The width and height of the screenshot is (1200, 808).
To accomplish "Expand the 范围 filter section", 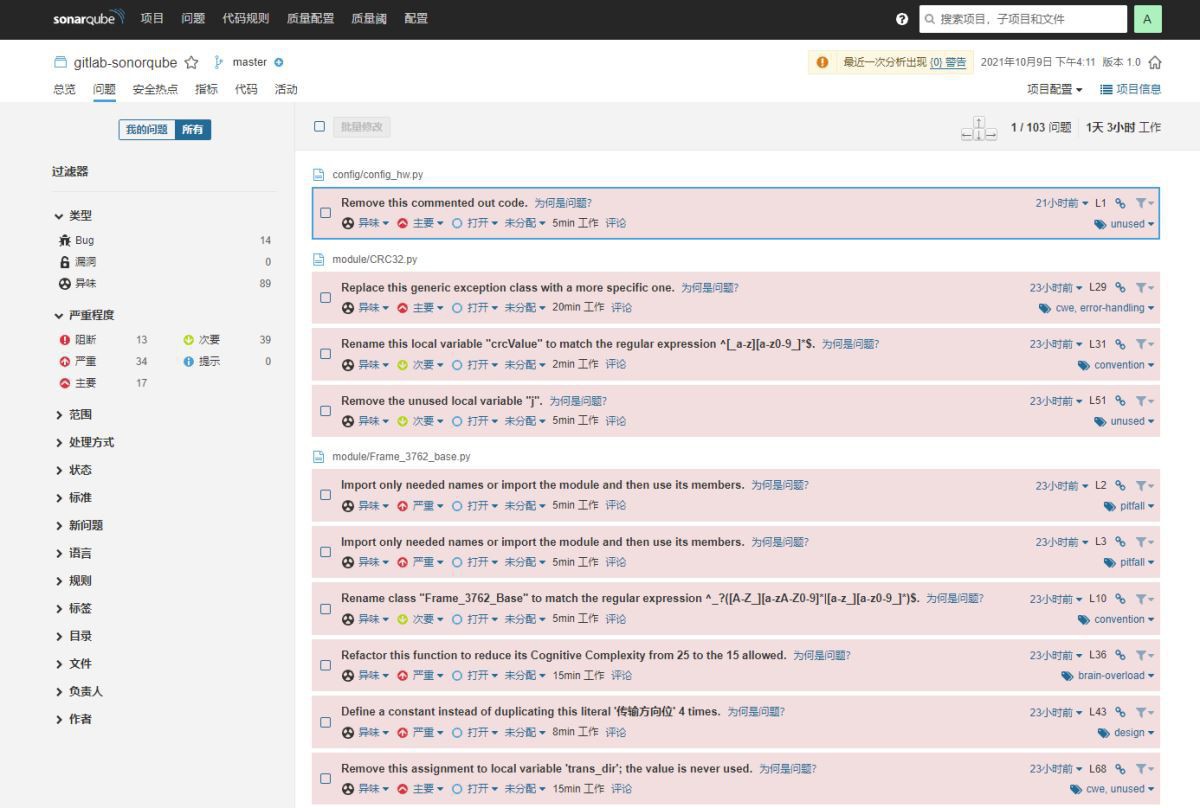I will point(74,414).
